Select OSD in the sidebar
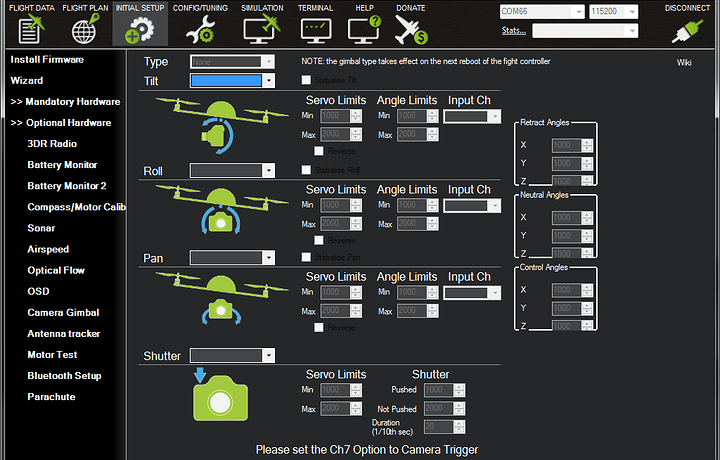 pos(38,292)
